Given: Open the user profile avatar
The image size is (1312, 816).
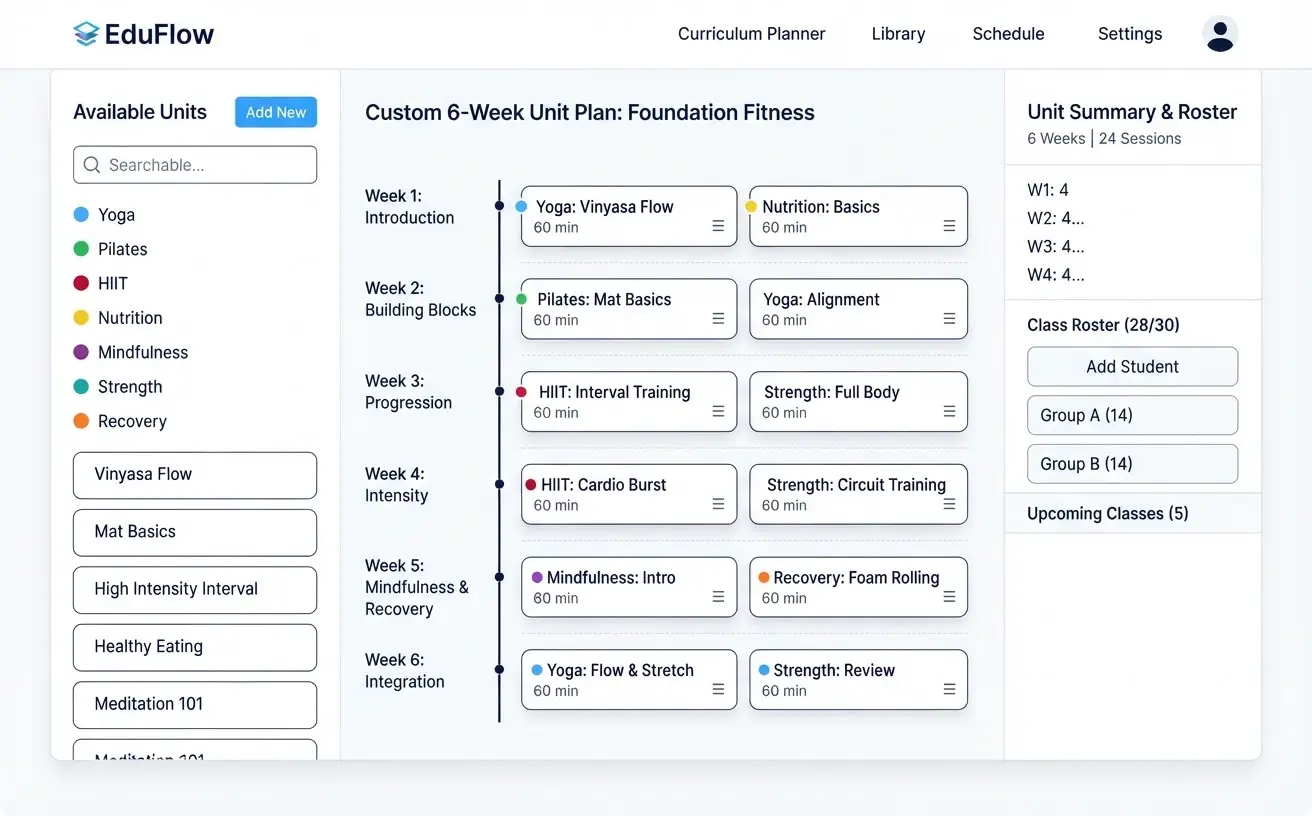Looking at the screenshot, I should pyautogui.click(x=1220, y=34).
